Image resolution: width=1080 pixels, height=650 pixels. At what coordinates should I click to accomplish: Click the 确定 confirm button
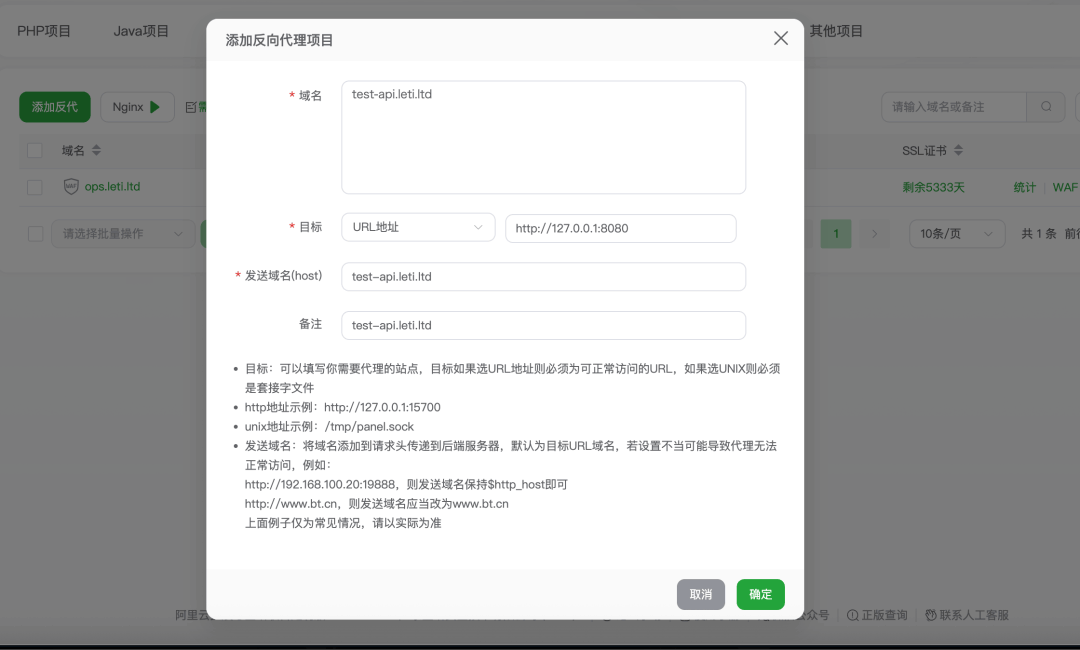point(760,594)
